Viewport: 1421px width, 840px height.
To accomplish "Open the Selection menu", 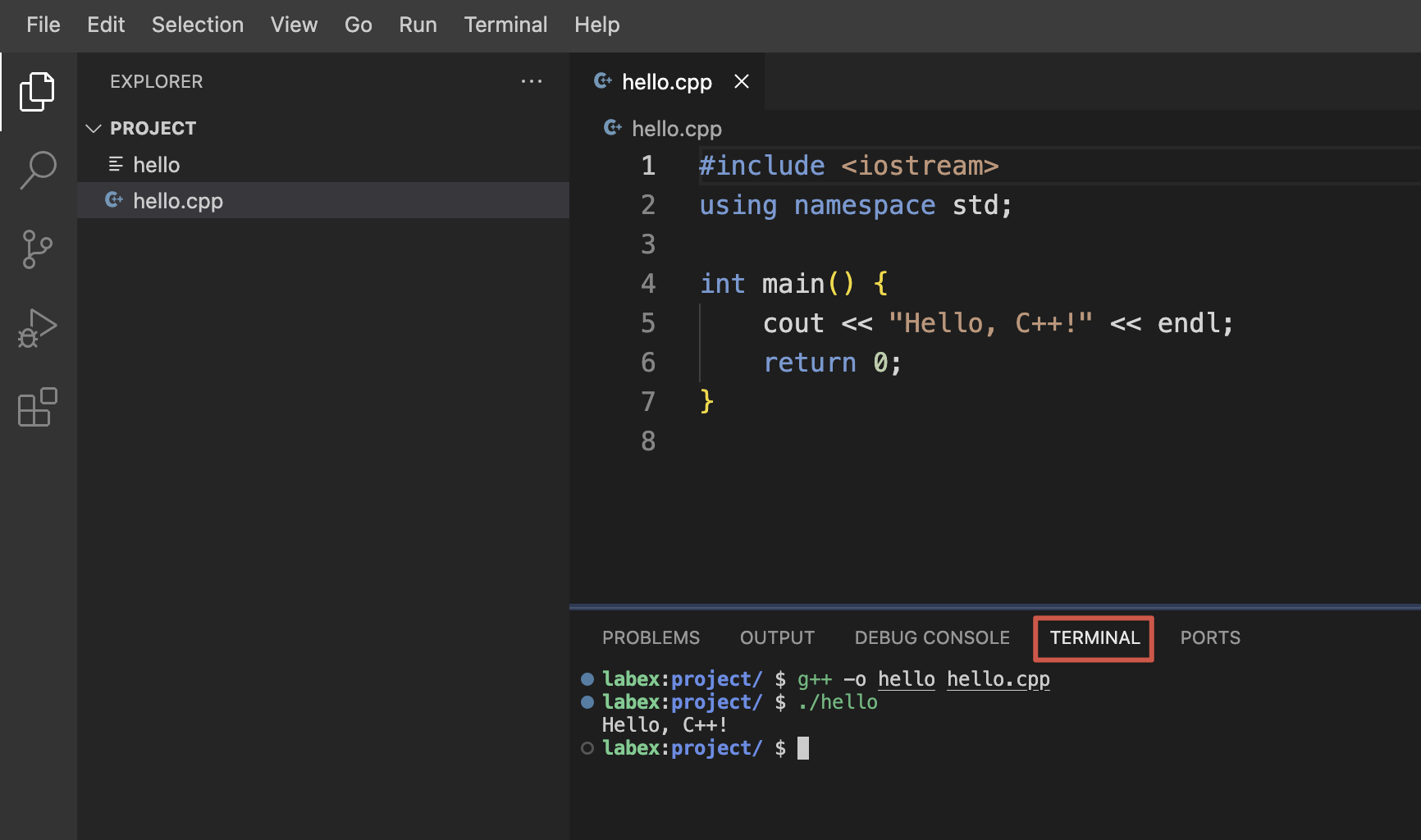I will point(197,25).
